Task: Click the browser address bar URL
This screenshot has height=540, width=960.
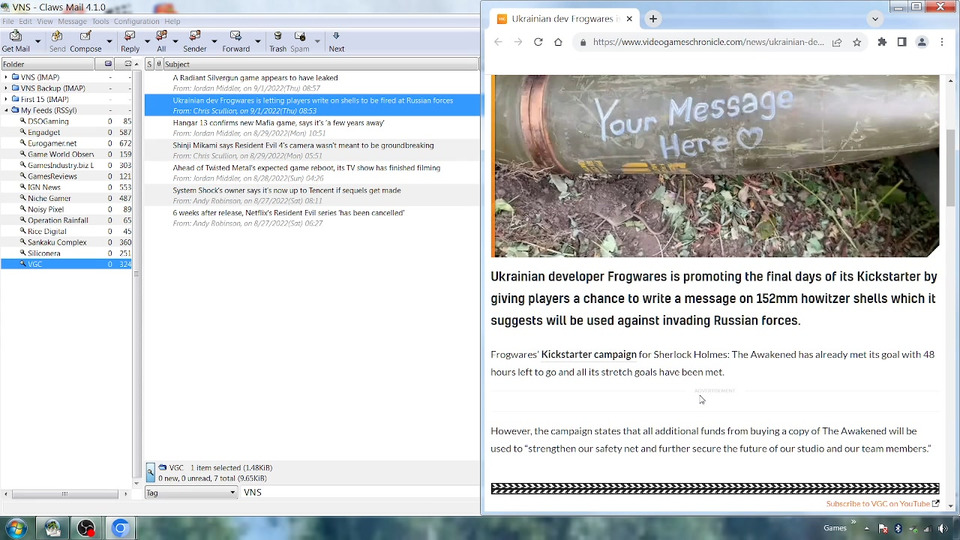Action: [x=708, y=42]
